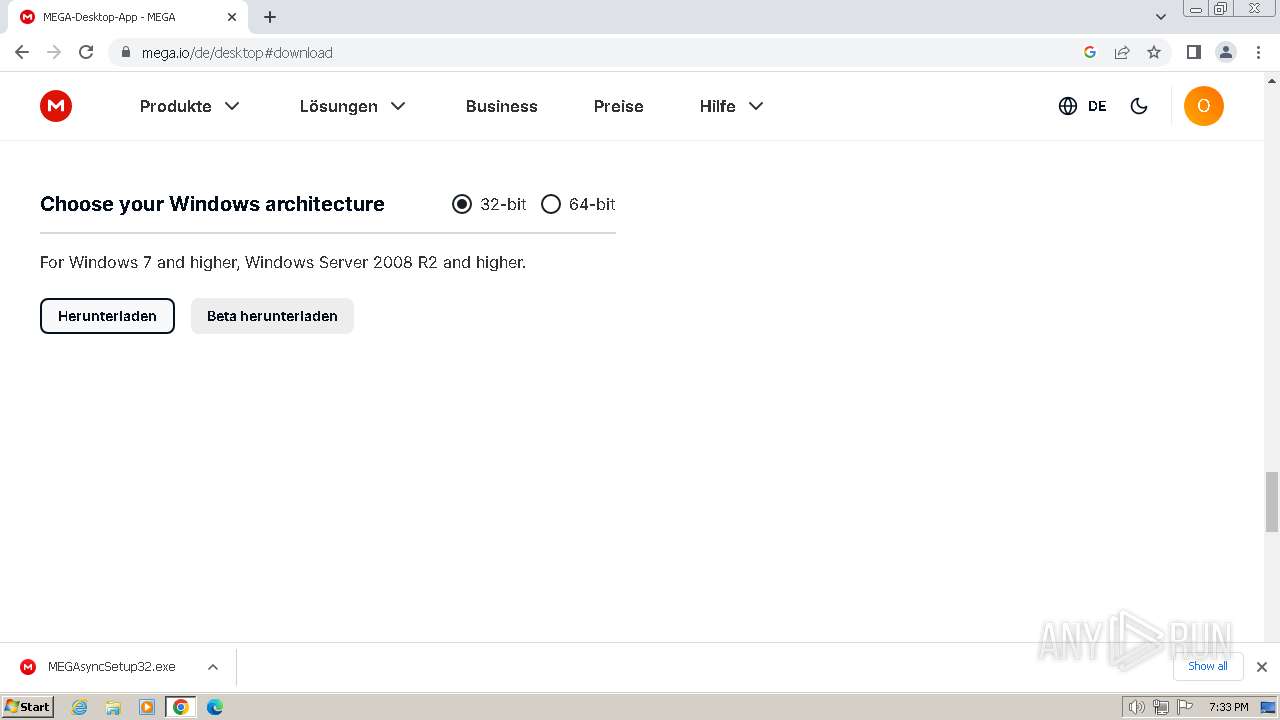Click the network tray icon
Screen dimensions: 1280x720
(x=1160, y=707)
